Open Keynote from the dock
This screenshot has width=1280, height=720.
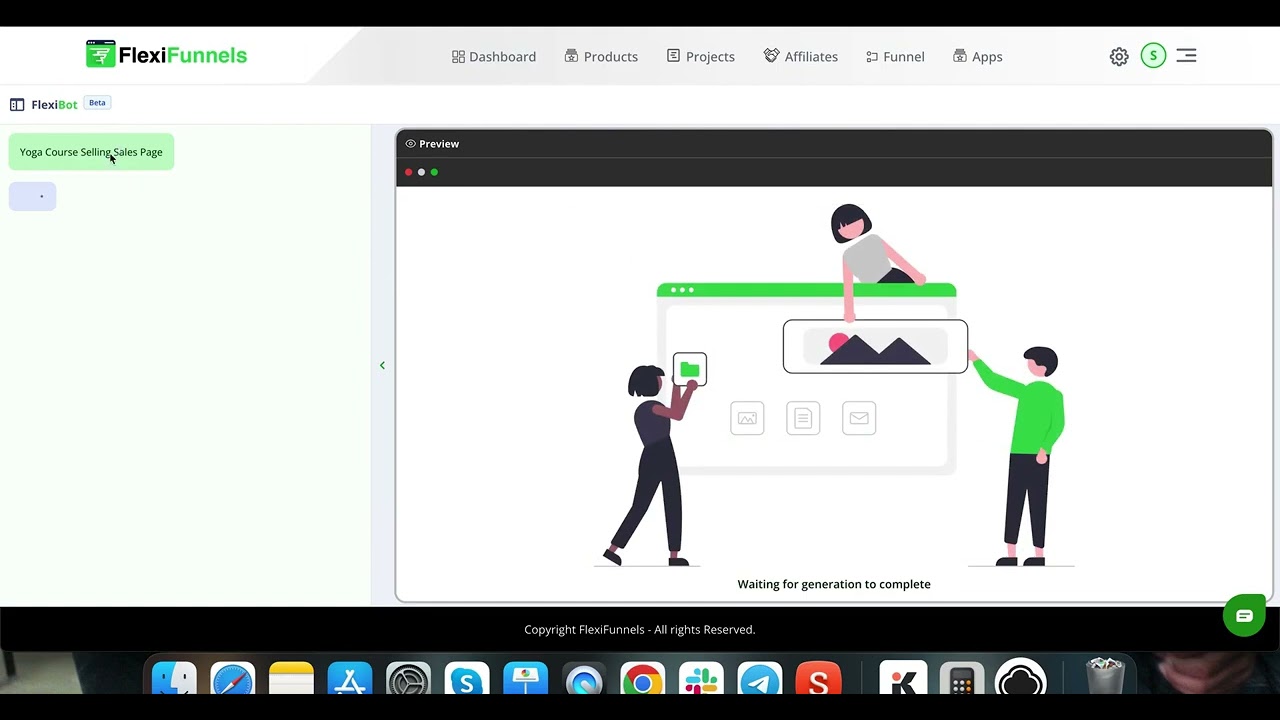[x=525, y=678]
